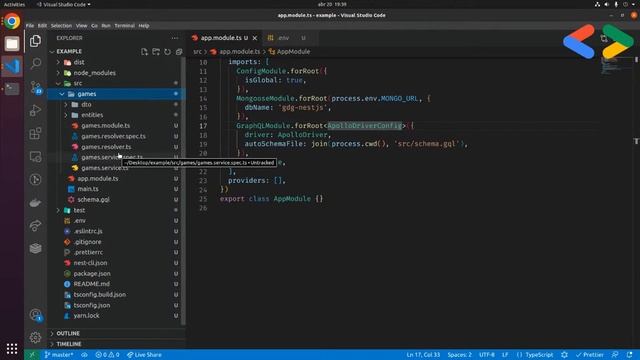
Task: Open Manage gear in activity bar
Action: 36,337
